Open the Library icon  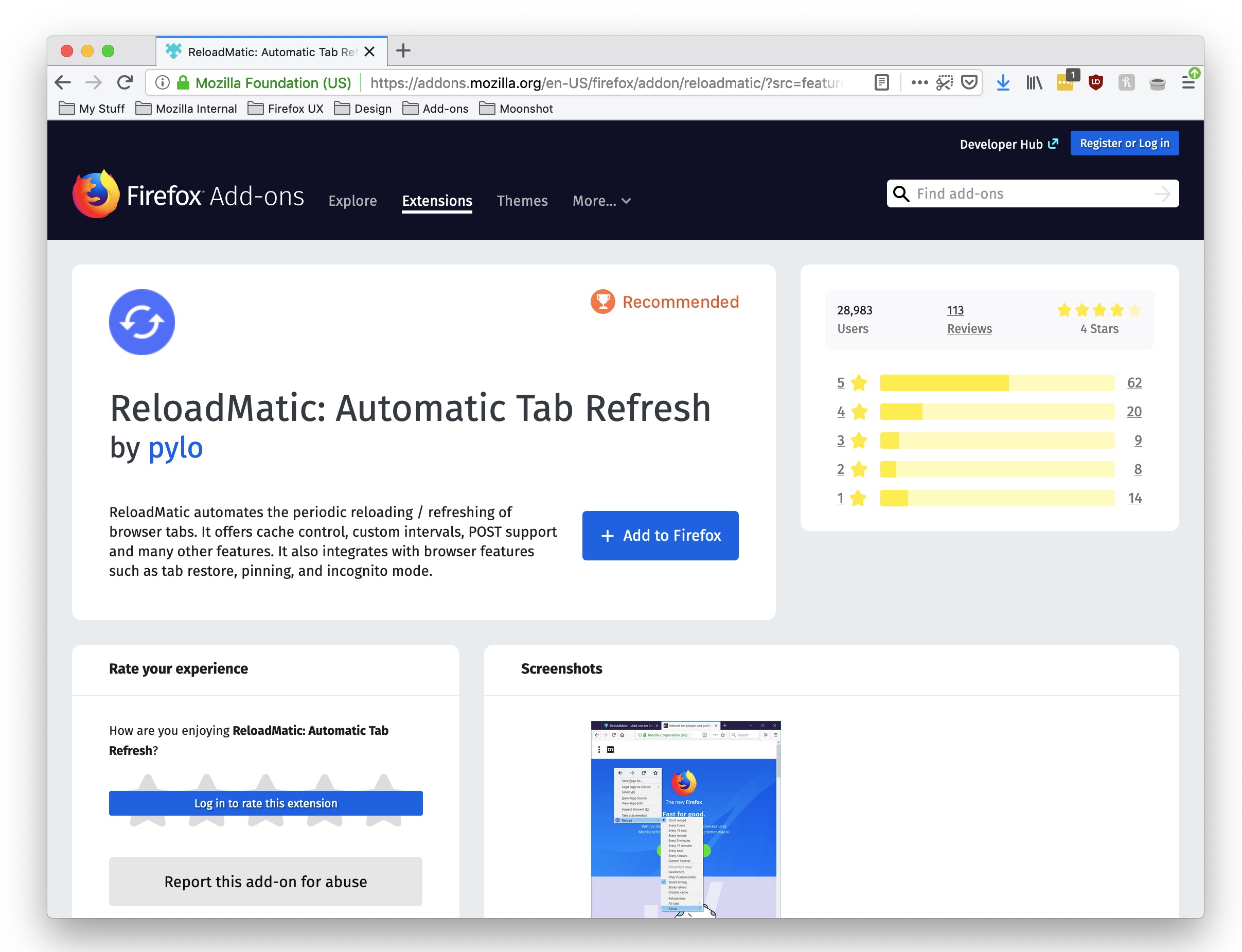1034,83
